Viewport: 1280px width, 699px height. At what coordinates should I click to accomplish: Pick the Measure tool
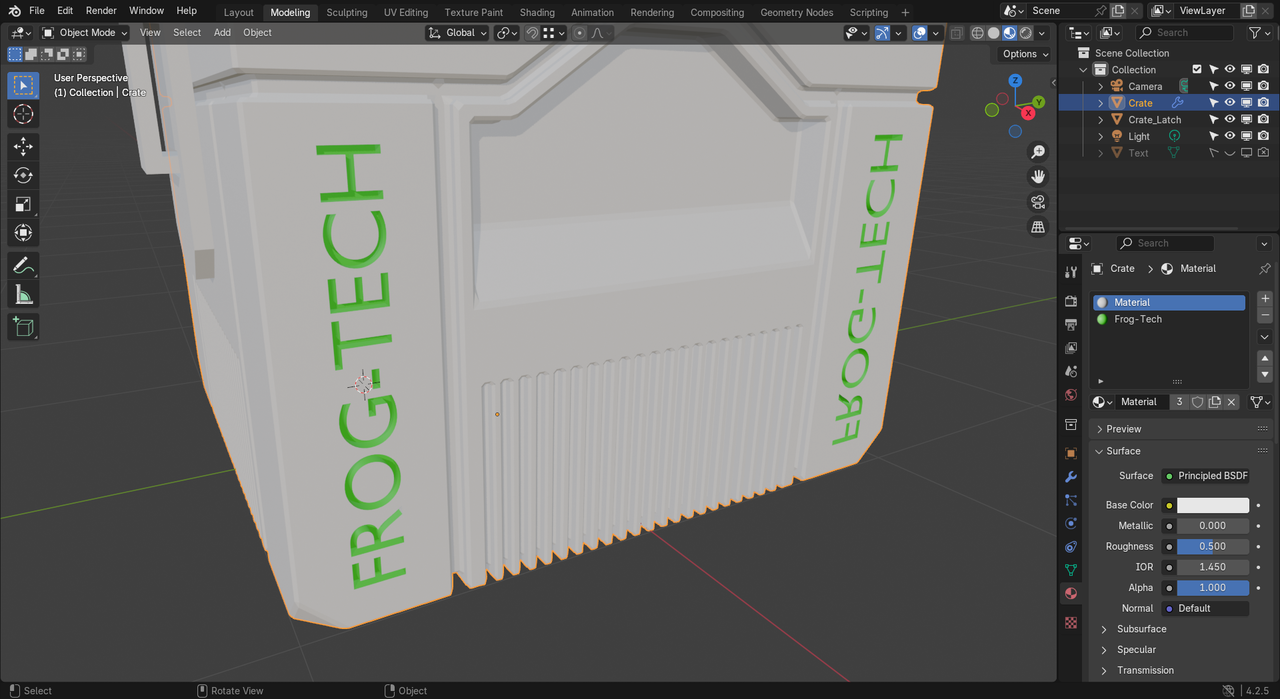click(24, 294)
